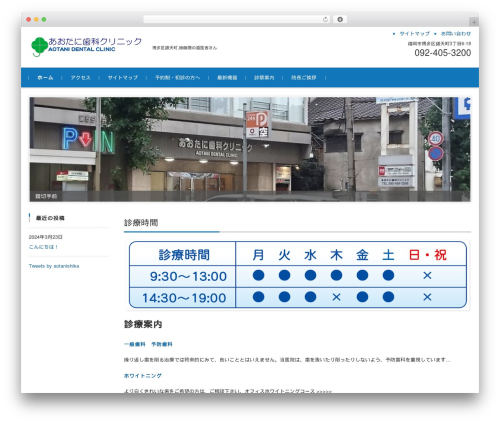Open 最新機器 menu item
The image size is (500, 423).
(x=227, y=78)
